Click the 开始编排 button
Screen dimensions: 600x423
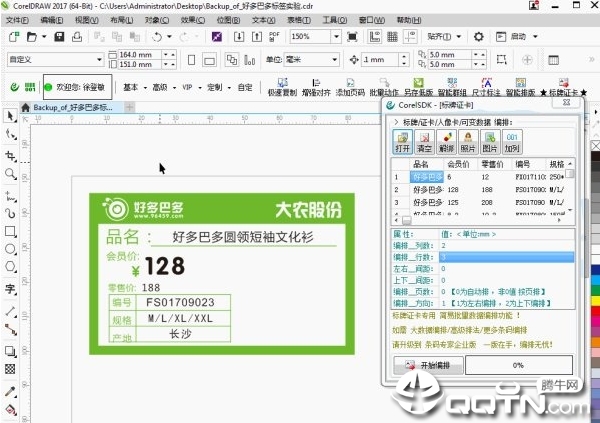428,365
